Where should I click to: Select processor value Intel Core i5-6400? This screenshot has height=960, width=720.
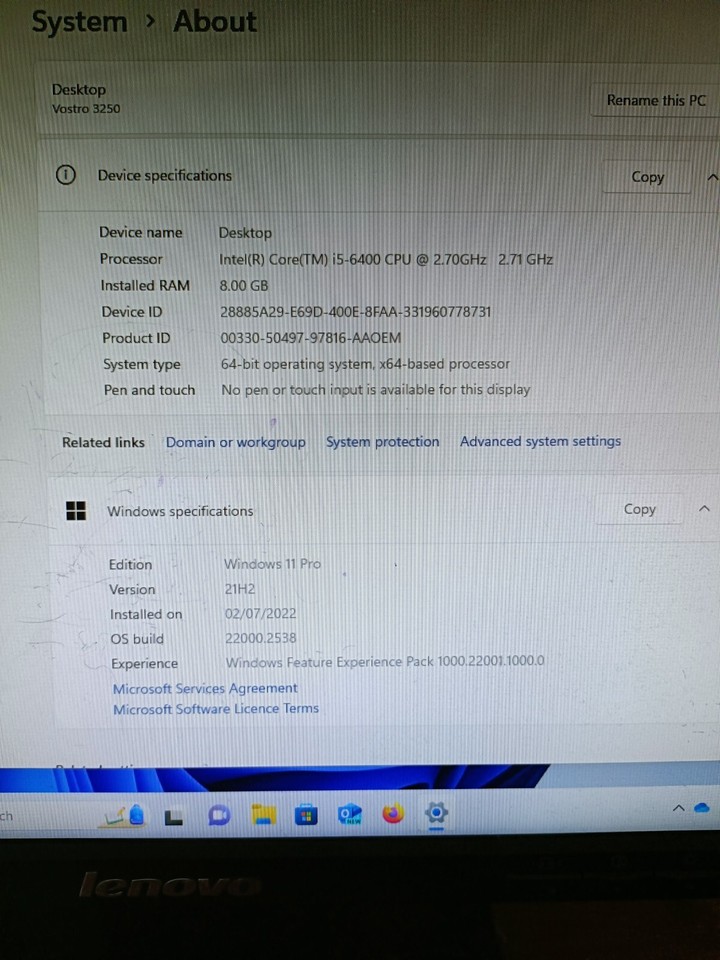[x=386, y=260]
